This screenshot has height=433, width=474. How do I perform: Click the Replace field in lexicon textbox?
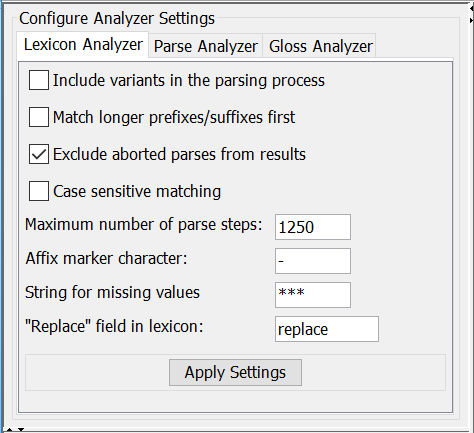click(327, 329)
